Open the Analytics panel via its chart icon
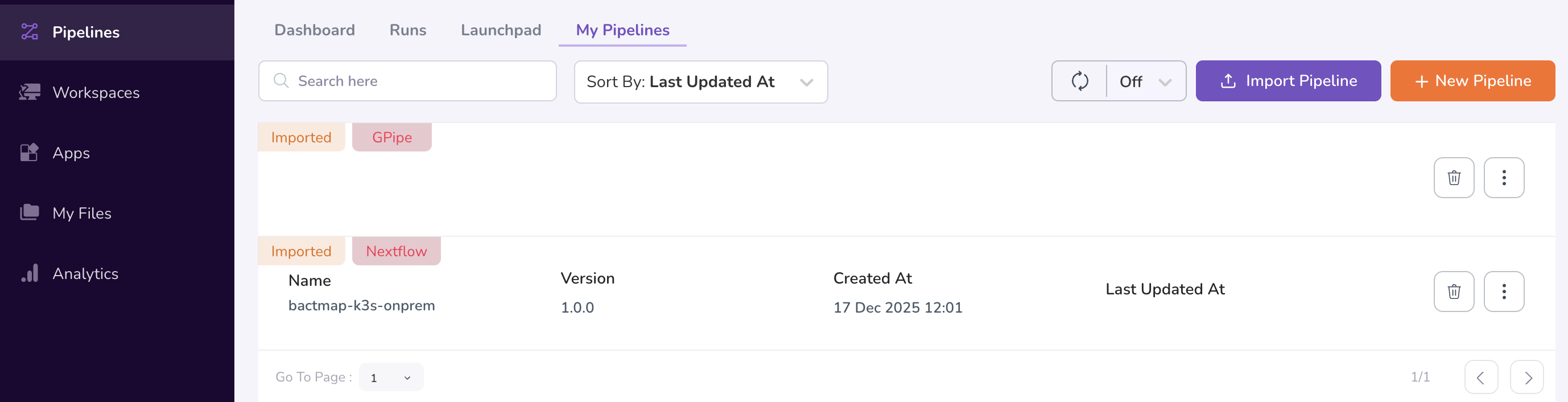This screenshot has width=1568, height=402. pyautogui.click(x=29, y=273)
